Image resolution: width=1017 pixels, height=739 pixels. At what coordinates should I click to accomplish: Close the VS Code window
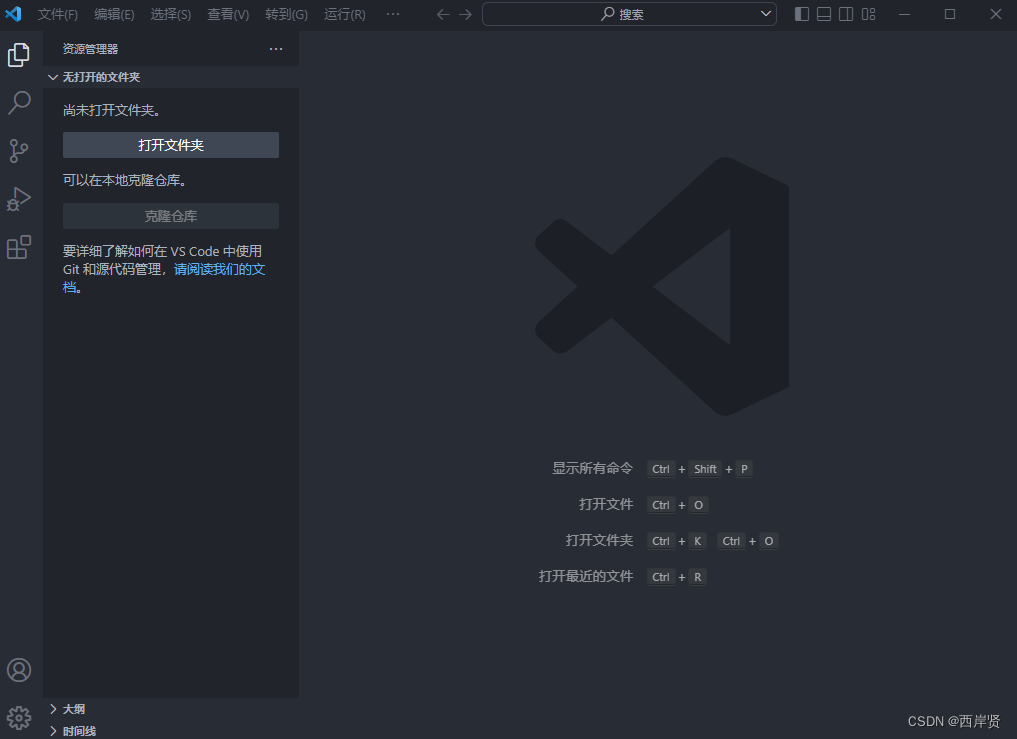coord(996,14)
